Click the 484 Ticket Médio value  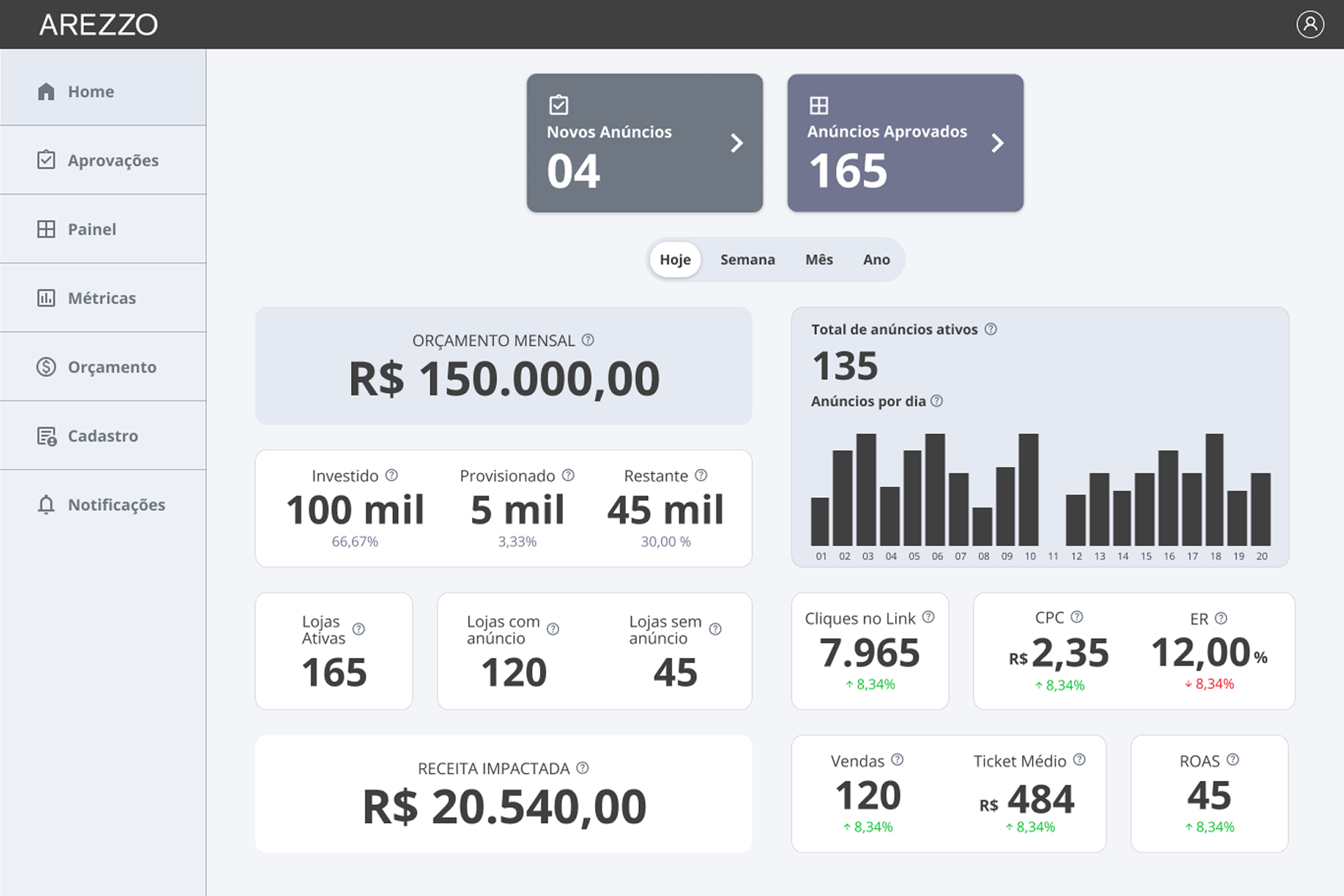click(x=1041, y=800)
